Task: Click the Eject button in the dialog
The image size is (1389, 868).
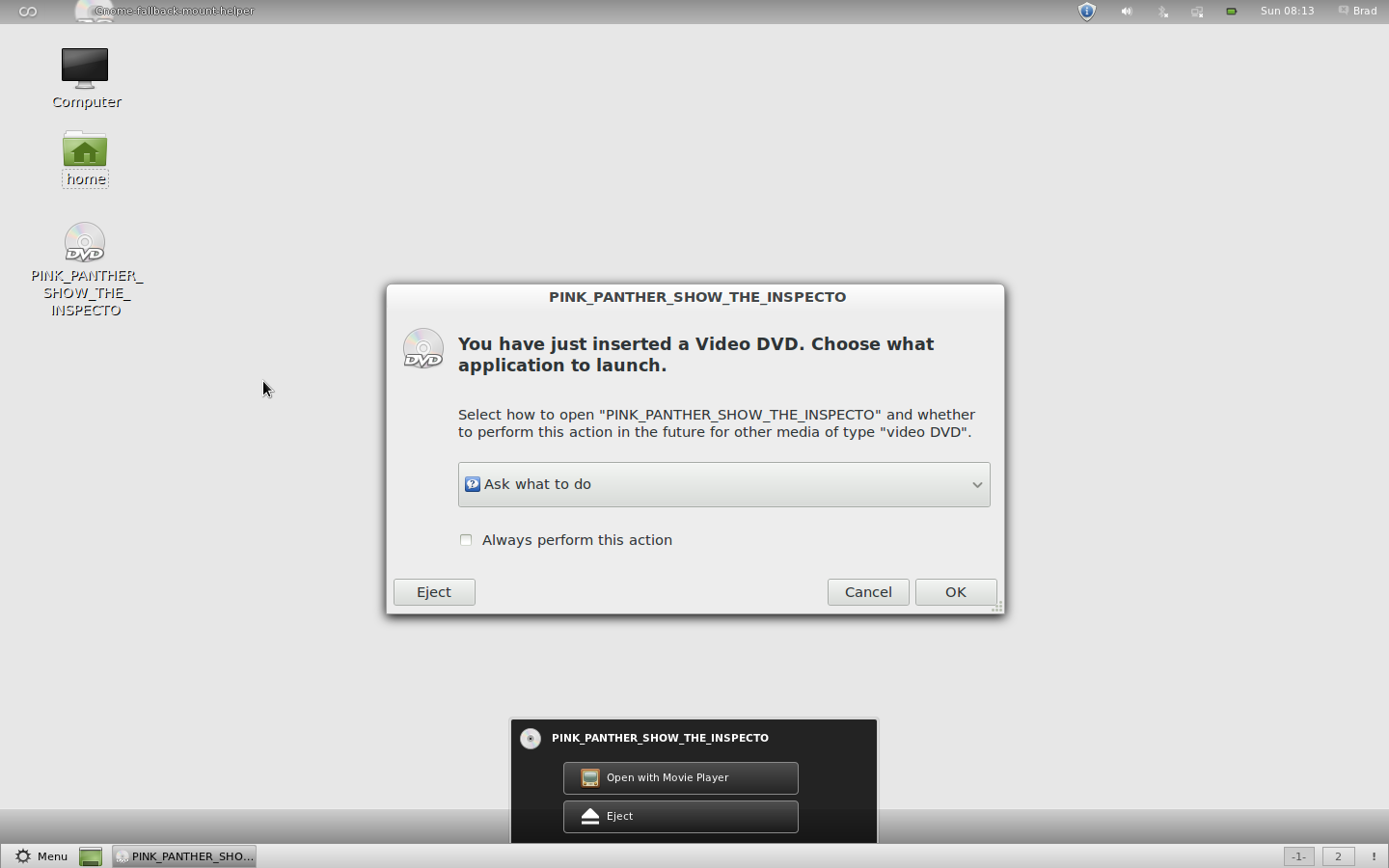Action: [x=434, y=592]
